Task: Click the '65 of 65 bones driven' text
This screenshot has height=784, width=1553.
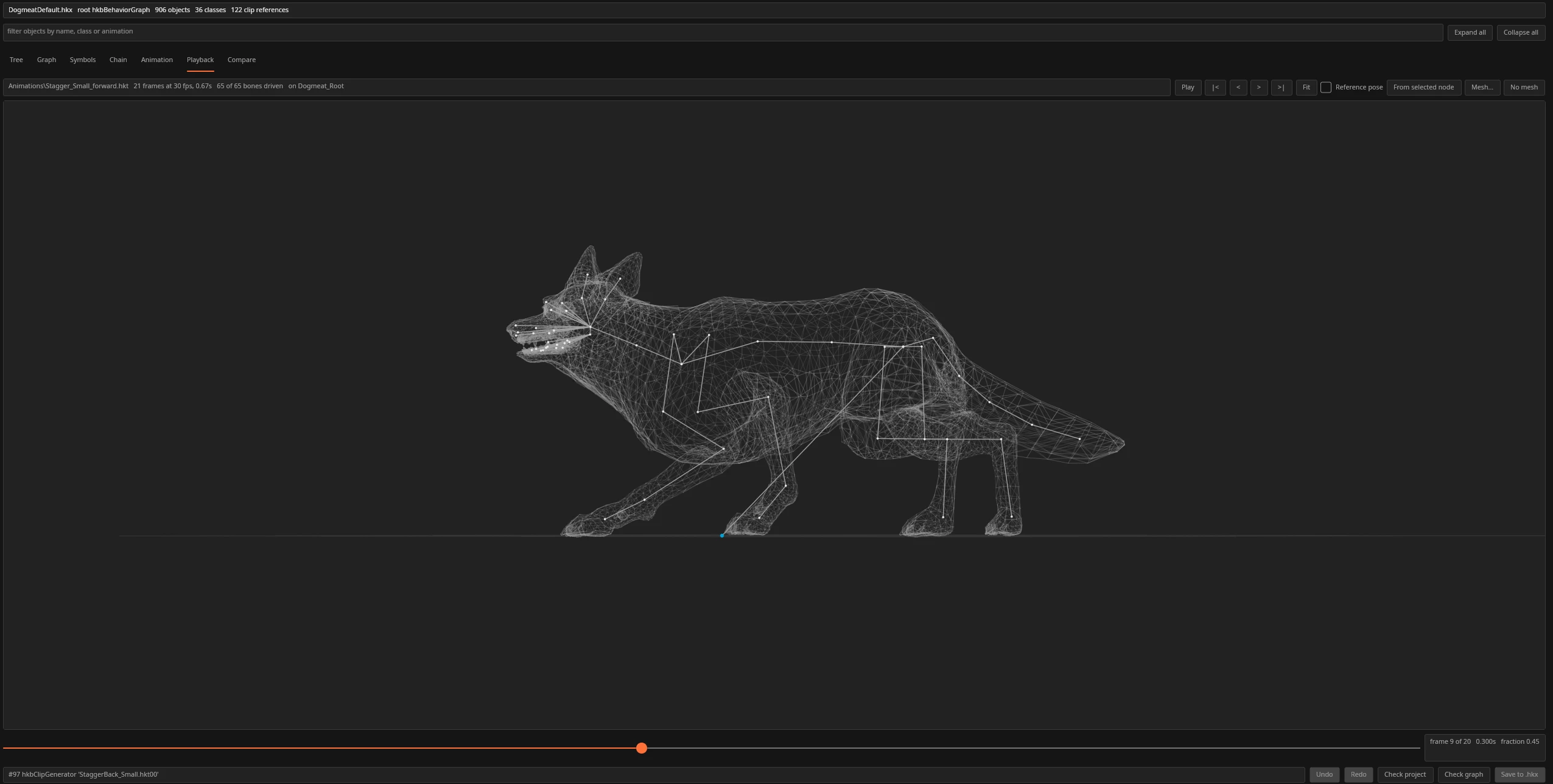Action: click(x=250, y=86)
